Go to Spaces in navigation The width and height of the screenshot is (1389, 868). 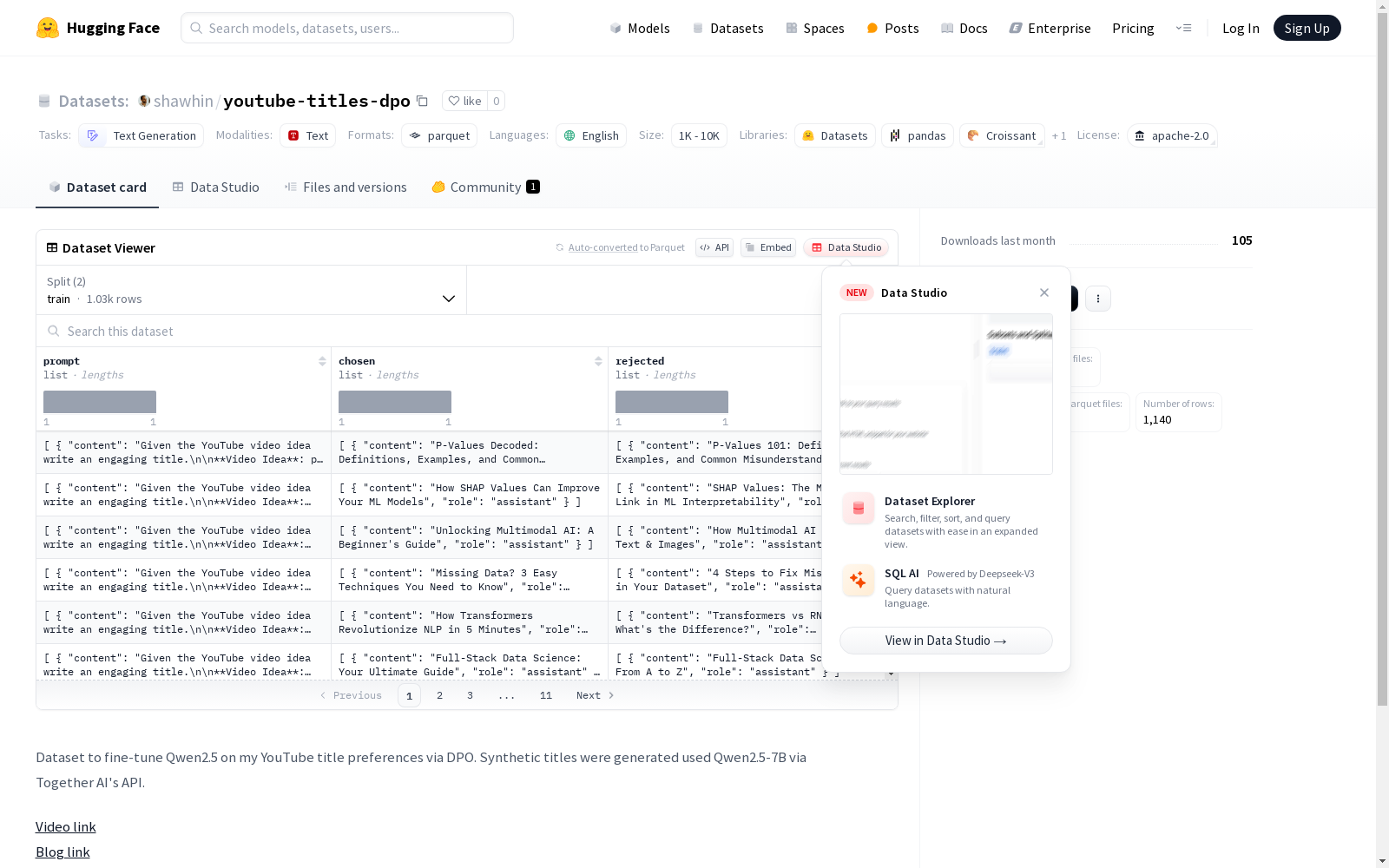815,28
